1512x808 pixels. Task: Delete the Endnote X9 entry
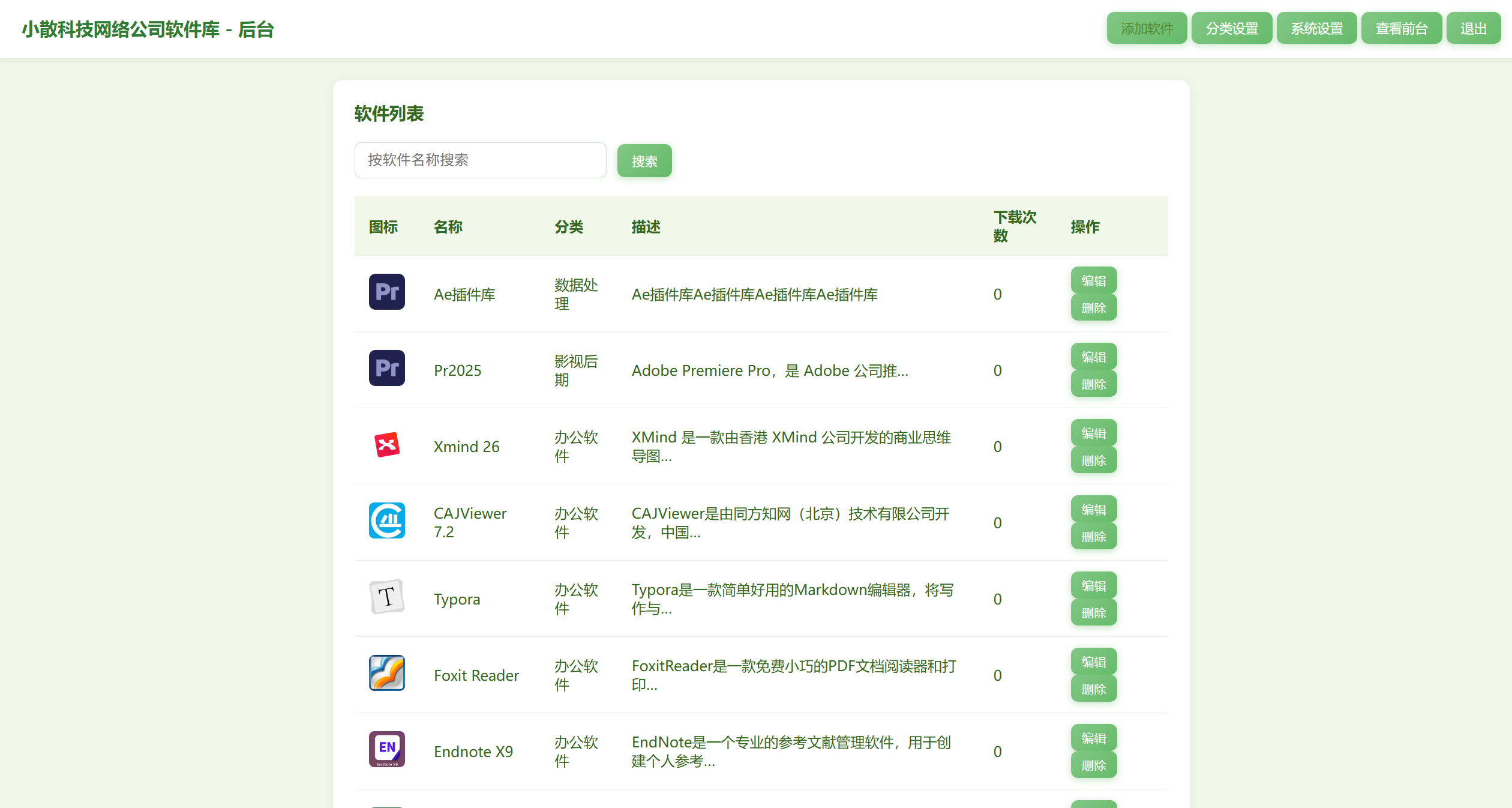[x=1093, y=765]
